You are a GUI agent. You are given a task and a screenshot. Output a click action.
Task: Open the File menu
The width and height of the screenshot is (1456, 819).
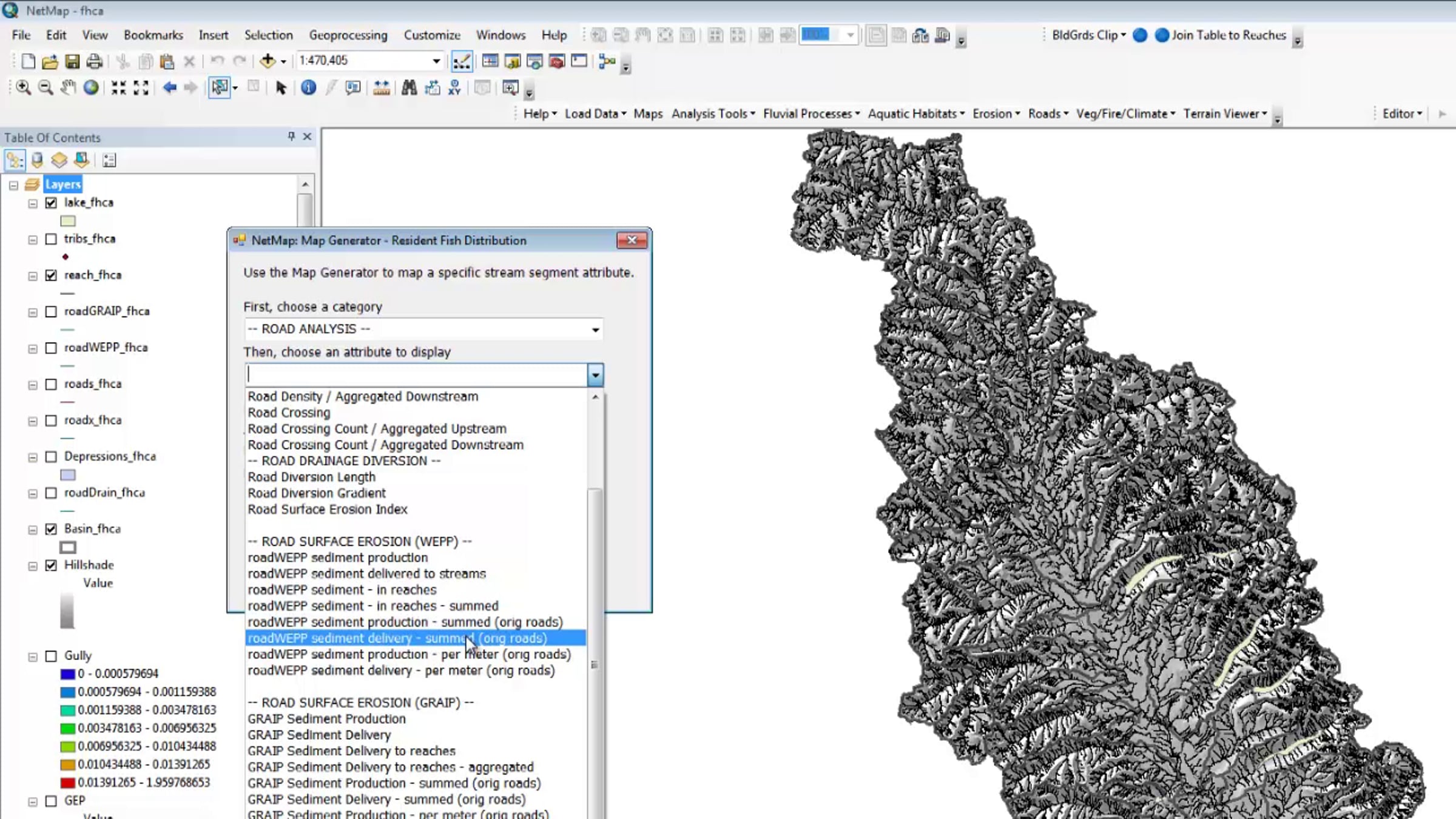click(x=21, y=35)
